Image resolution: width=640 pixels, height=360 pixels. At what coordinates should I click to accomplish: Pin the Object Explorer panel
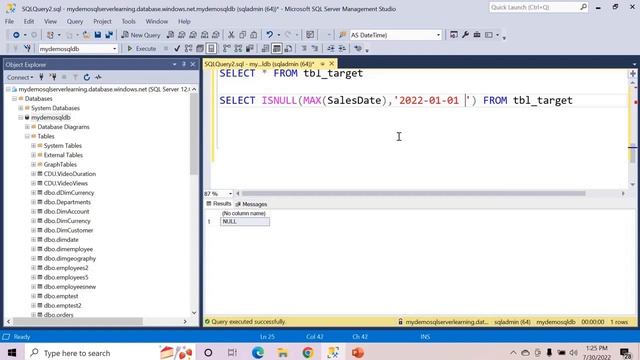pyautogui.click(x=184, y=64)
